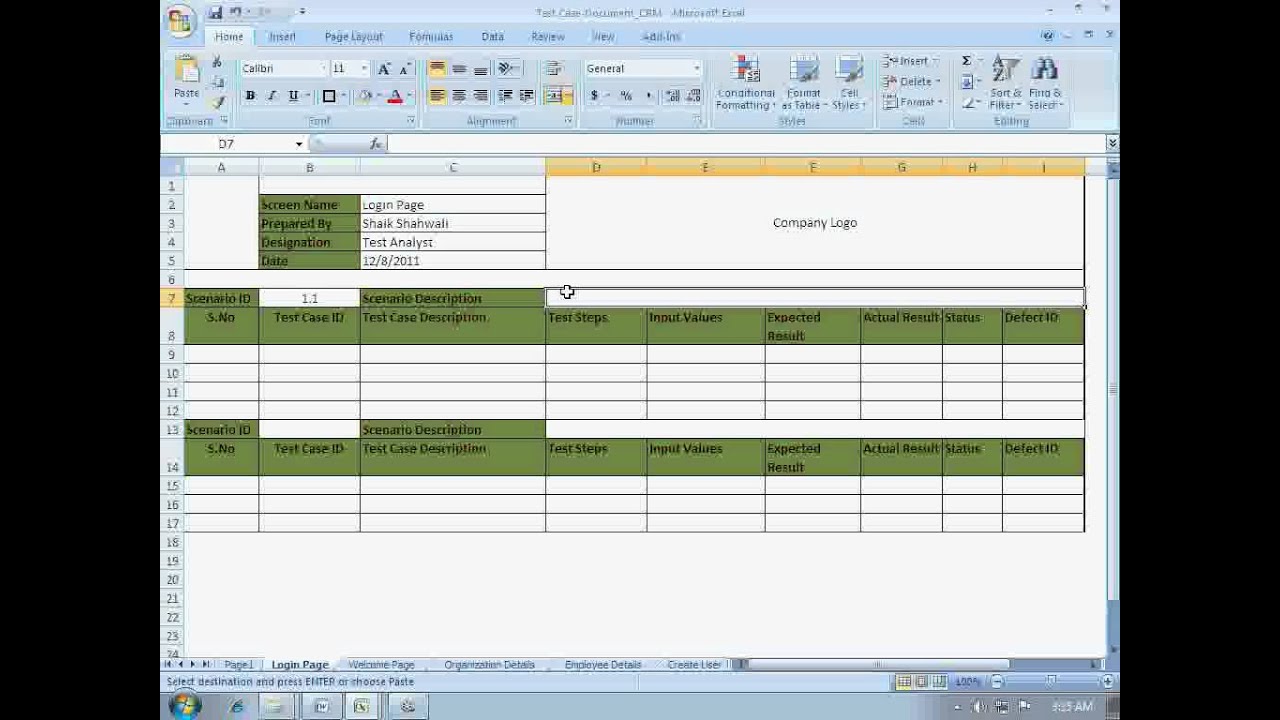This screenshot has height=720, width=1280.
Task: Click Format as Table button
Action: pyautogui.click(x=803, y=84)
